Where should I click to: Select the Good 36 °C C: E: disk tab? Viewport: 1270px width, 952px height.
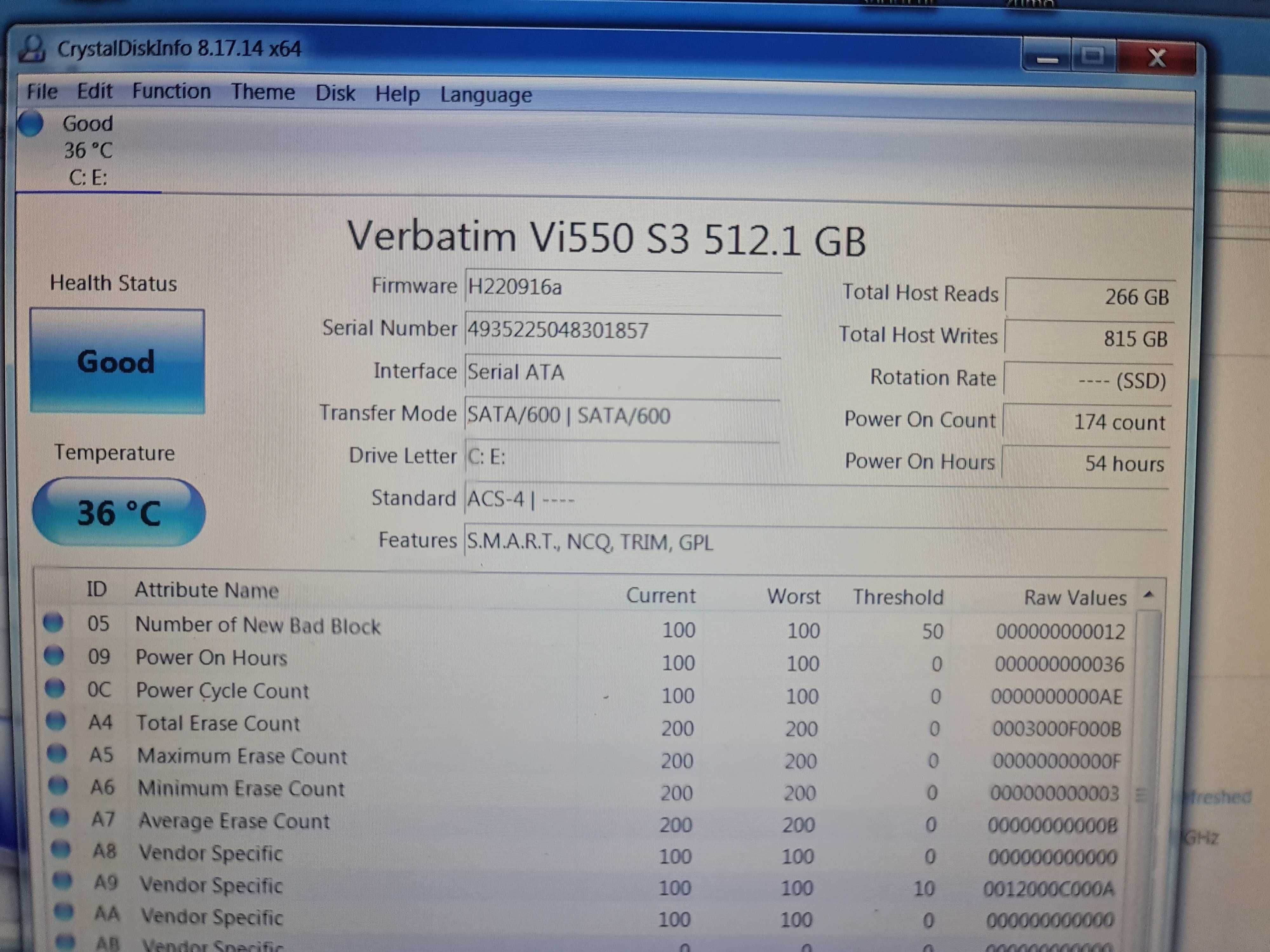click(x=89, y=150)
